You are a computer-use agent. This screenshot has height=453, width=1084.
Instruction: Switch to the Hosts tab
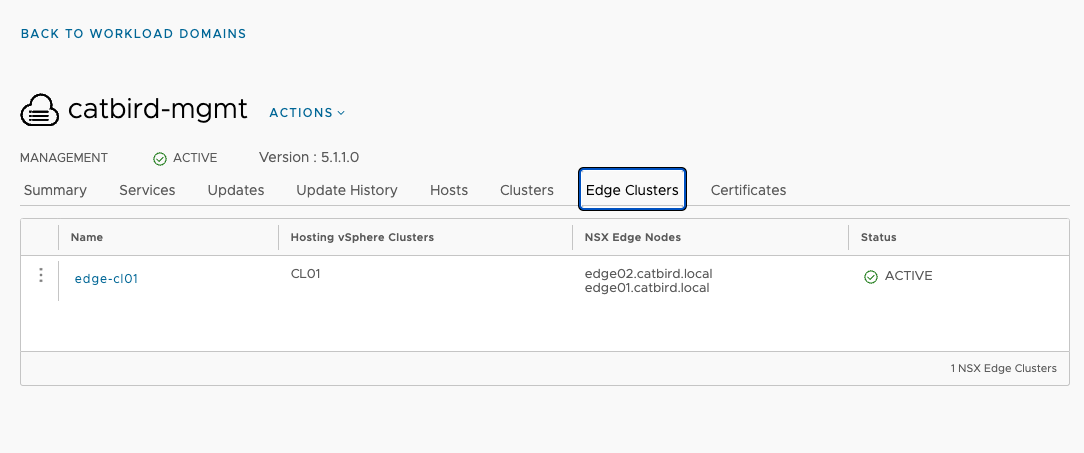pos(449,190)
